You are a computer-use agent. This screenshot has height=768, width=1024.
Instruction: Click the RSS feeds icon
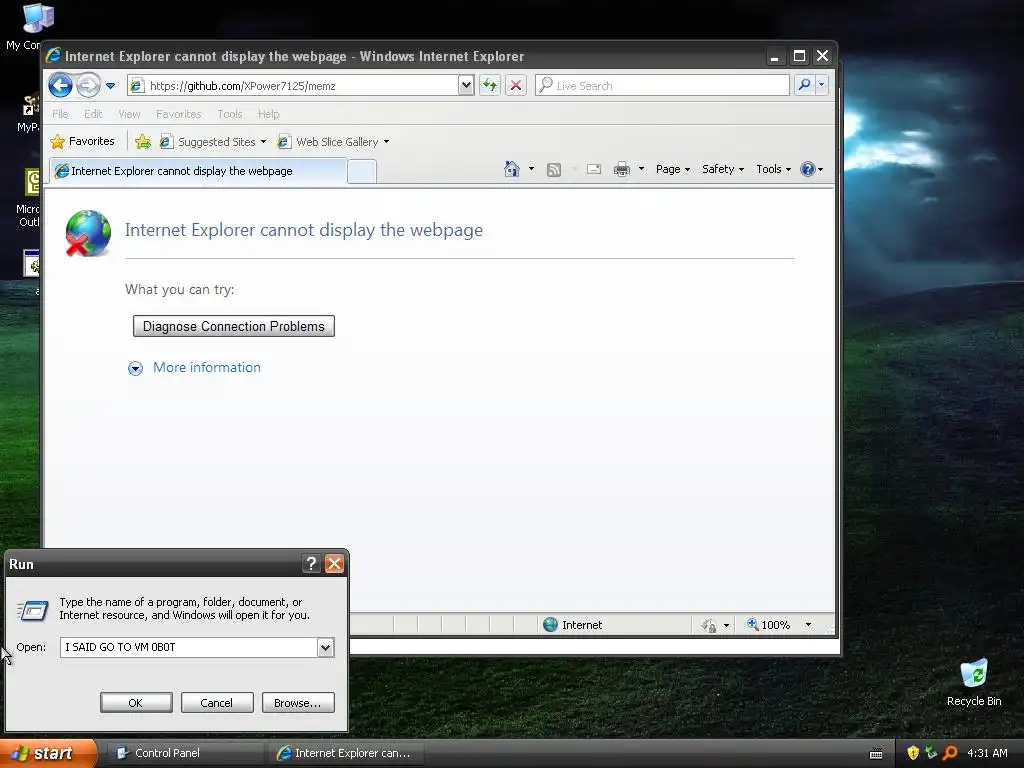pos(554,170)
